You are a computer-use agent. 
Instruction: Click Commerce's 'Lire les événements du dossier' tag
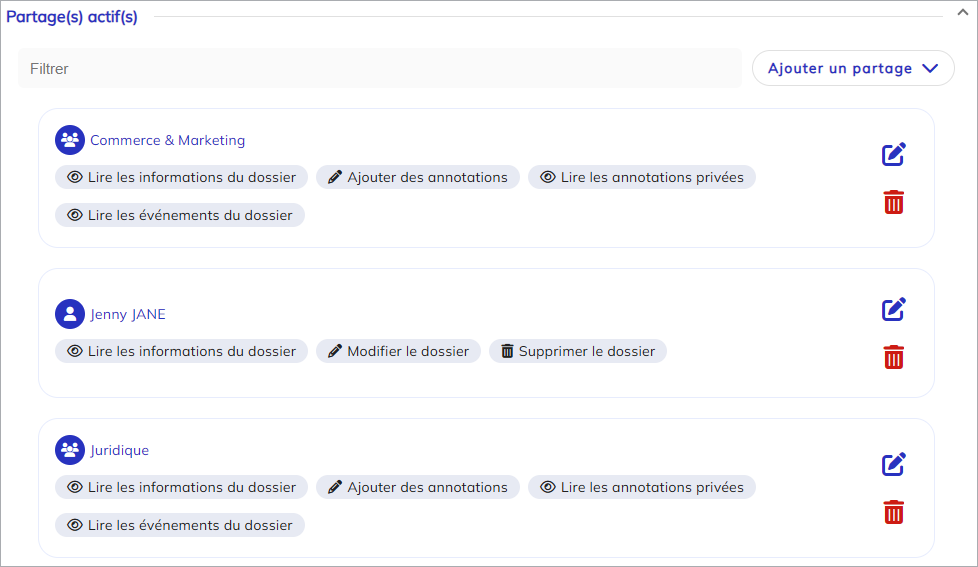point(180,215)
